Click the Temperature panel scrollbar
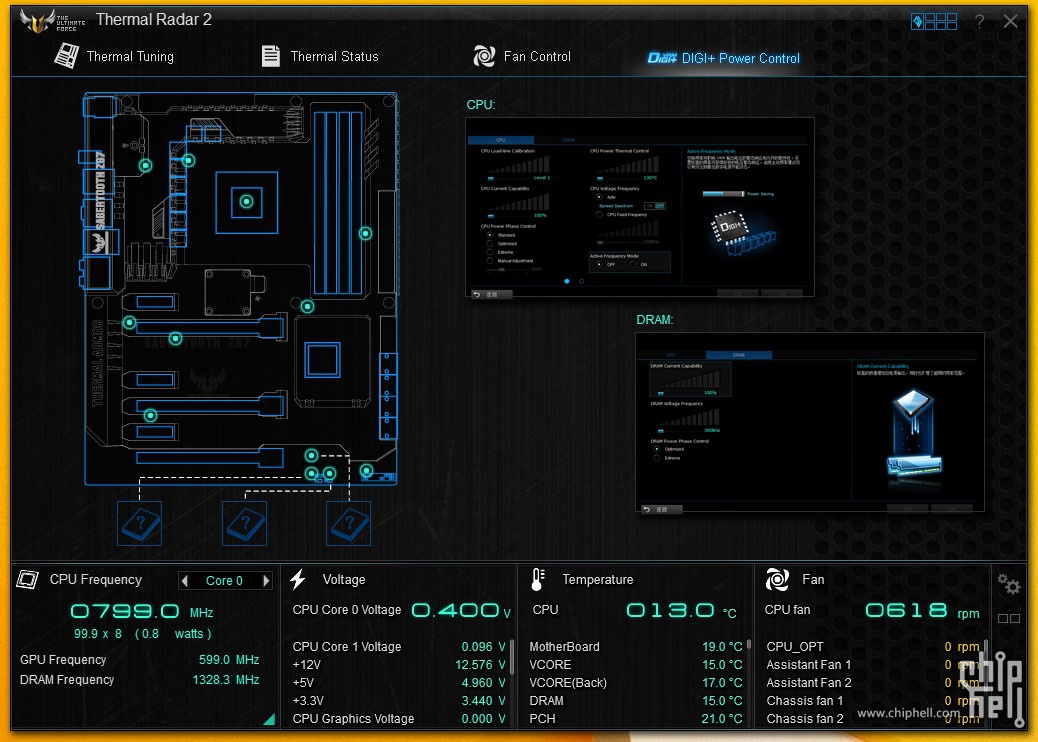The image size is (1038, 742). pos(749,643)
